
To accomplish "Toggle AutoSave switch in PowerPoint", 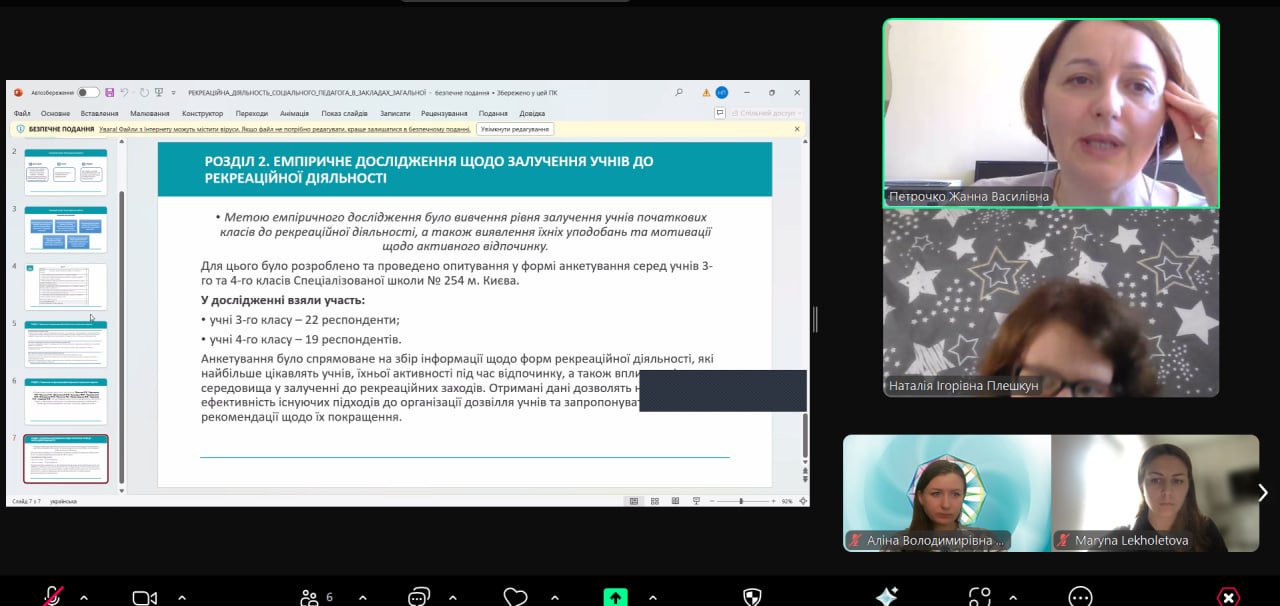I will point(88,92).
